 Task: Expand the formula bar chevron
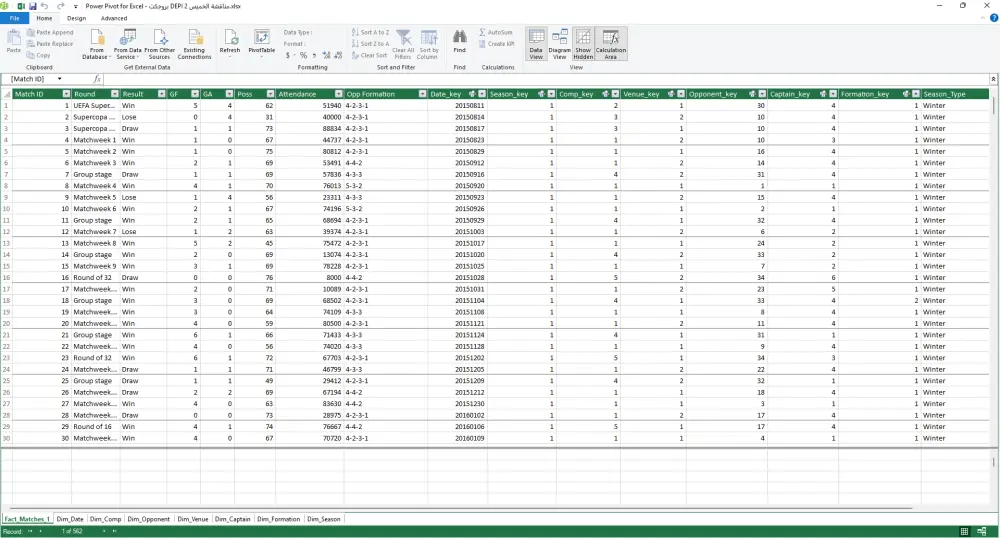click(993, 79)
